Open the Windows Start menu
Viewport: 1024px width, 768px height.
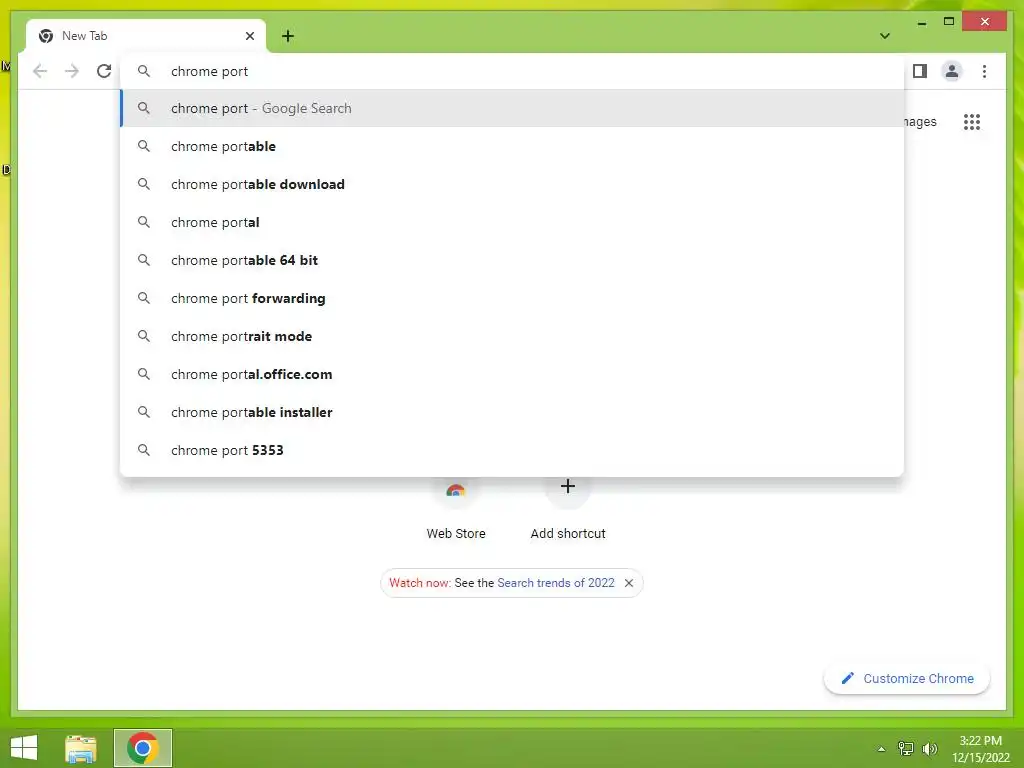coord(24,748)
